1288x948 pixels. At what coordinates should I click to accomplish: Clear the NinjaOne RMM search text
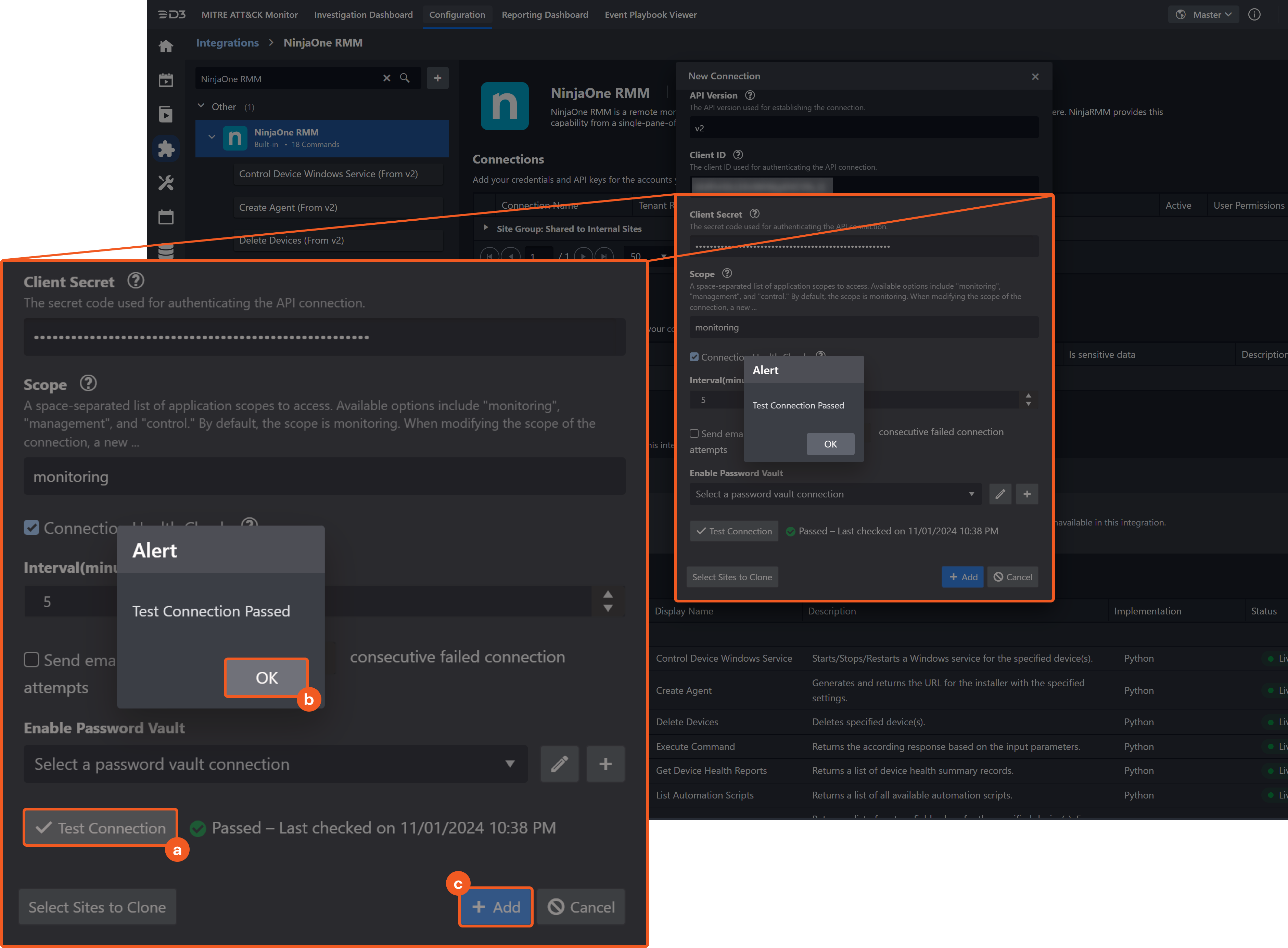point(387,78)
